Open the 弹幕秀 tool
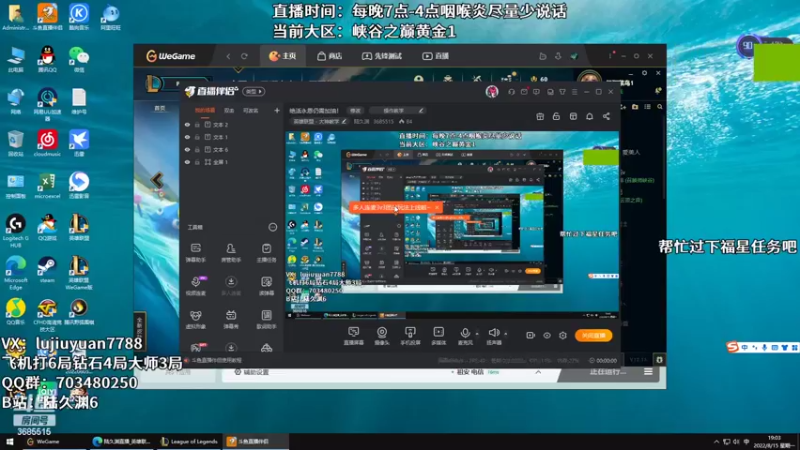Screen dimensions: 800x450 point(231,319)
